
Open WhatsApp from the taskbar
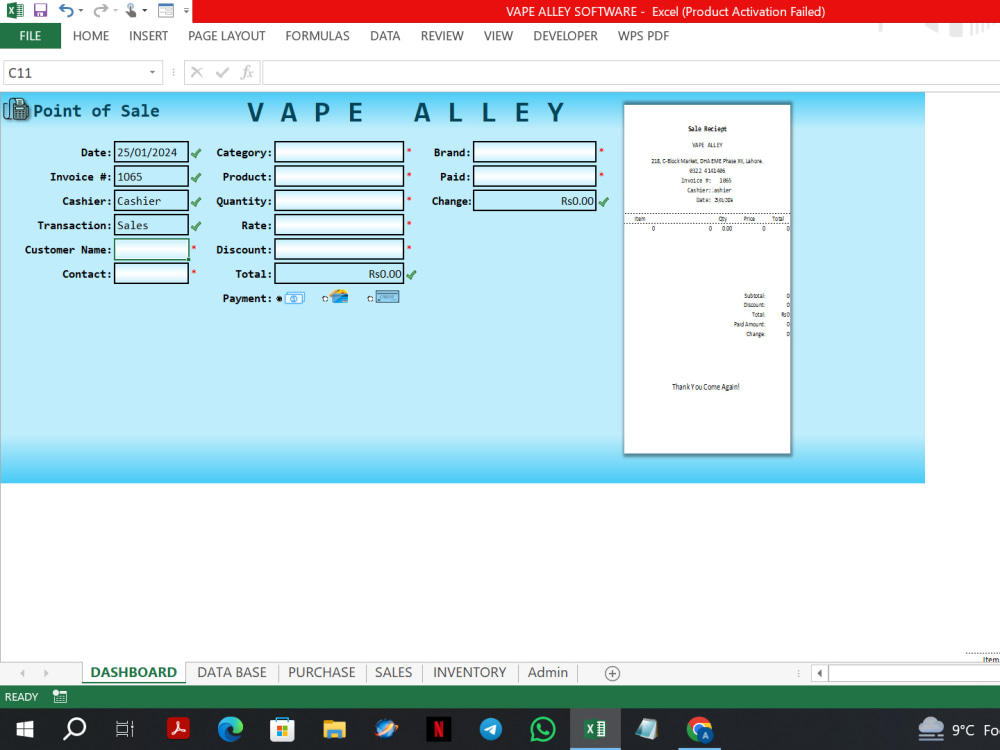pyautogui.click(x=542, y=729)
